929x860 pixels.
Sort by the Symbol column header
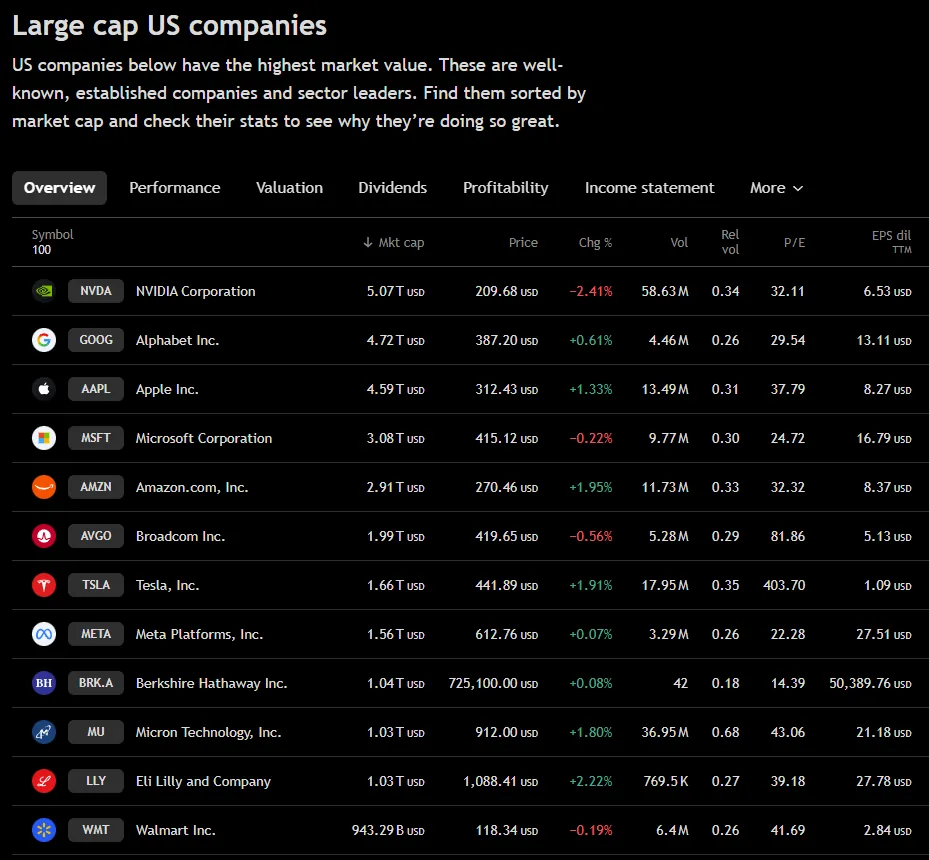[x=52, y=235]
